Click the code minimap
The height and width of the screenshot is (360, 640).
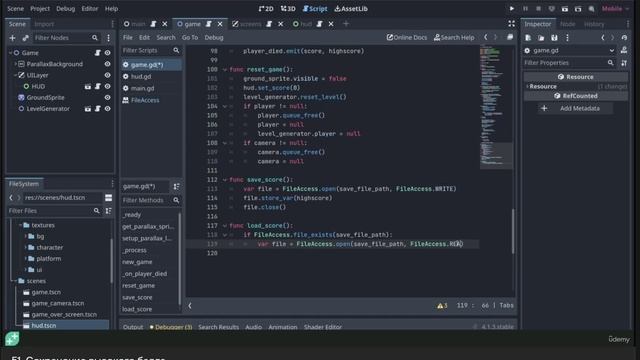click(496, 107)
